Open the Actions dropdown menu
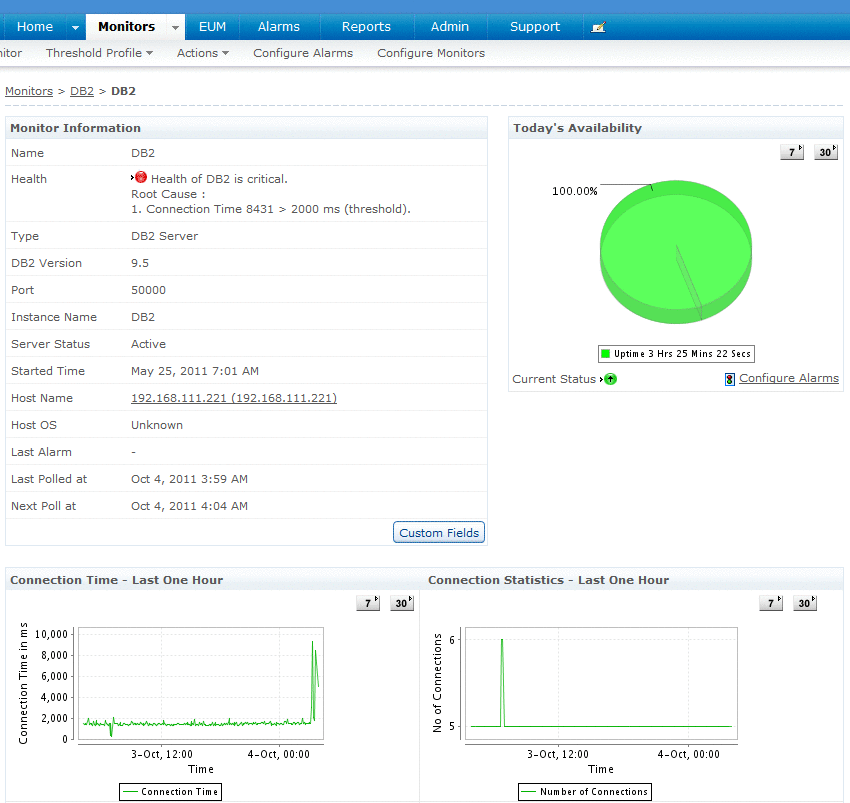Image resolution: width=850 pixels, height=803 pixels. point(202,53)
